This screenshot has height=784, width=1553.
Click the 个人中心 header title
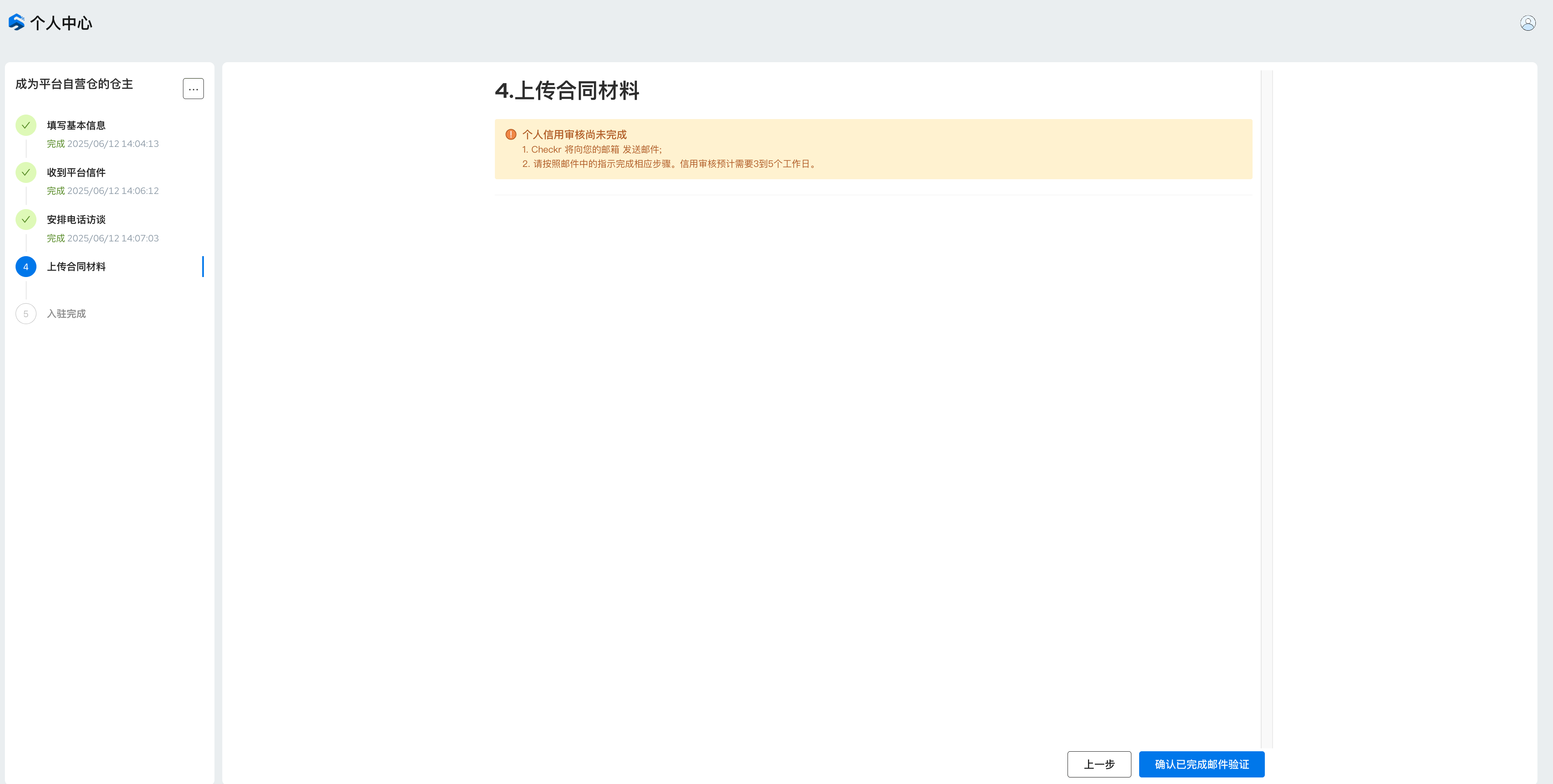pos(61,23)
